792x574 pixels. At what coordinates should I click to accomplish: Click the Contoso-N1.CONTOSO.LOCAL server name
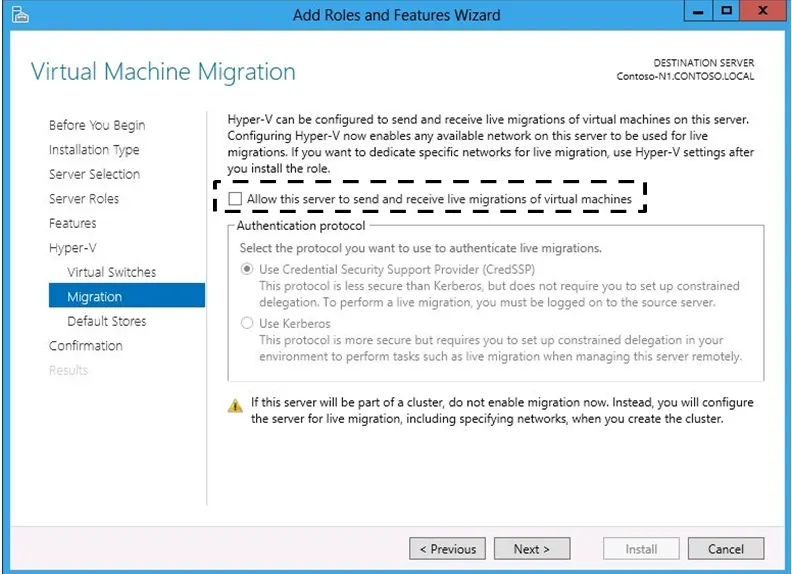click(x=685, y=76)
